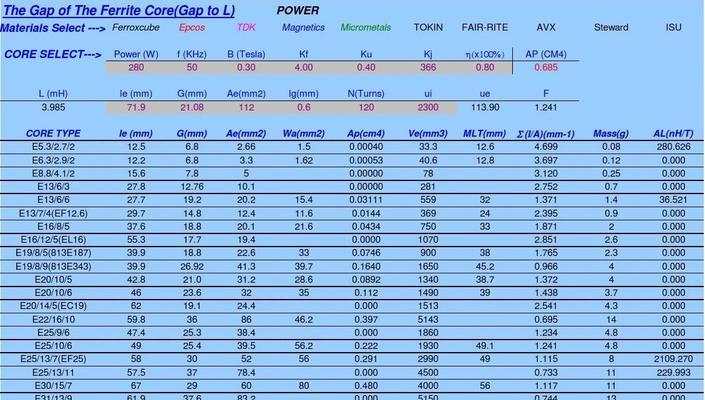This screenshot has height=400, width=705.
Task: Click the Wa(mm2) column header
Action: [303, 133]
